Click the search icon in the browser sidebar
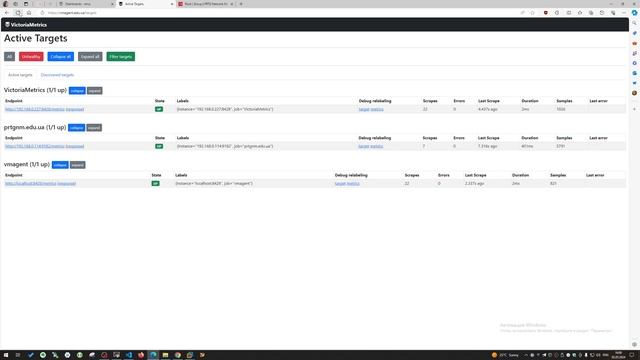This screenshot has width=640, height=360. [635, 23]
